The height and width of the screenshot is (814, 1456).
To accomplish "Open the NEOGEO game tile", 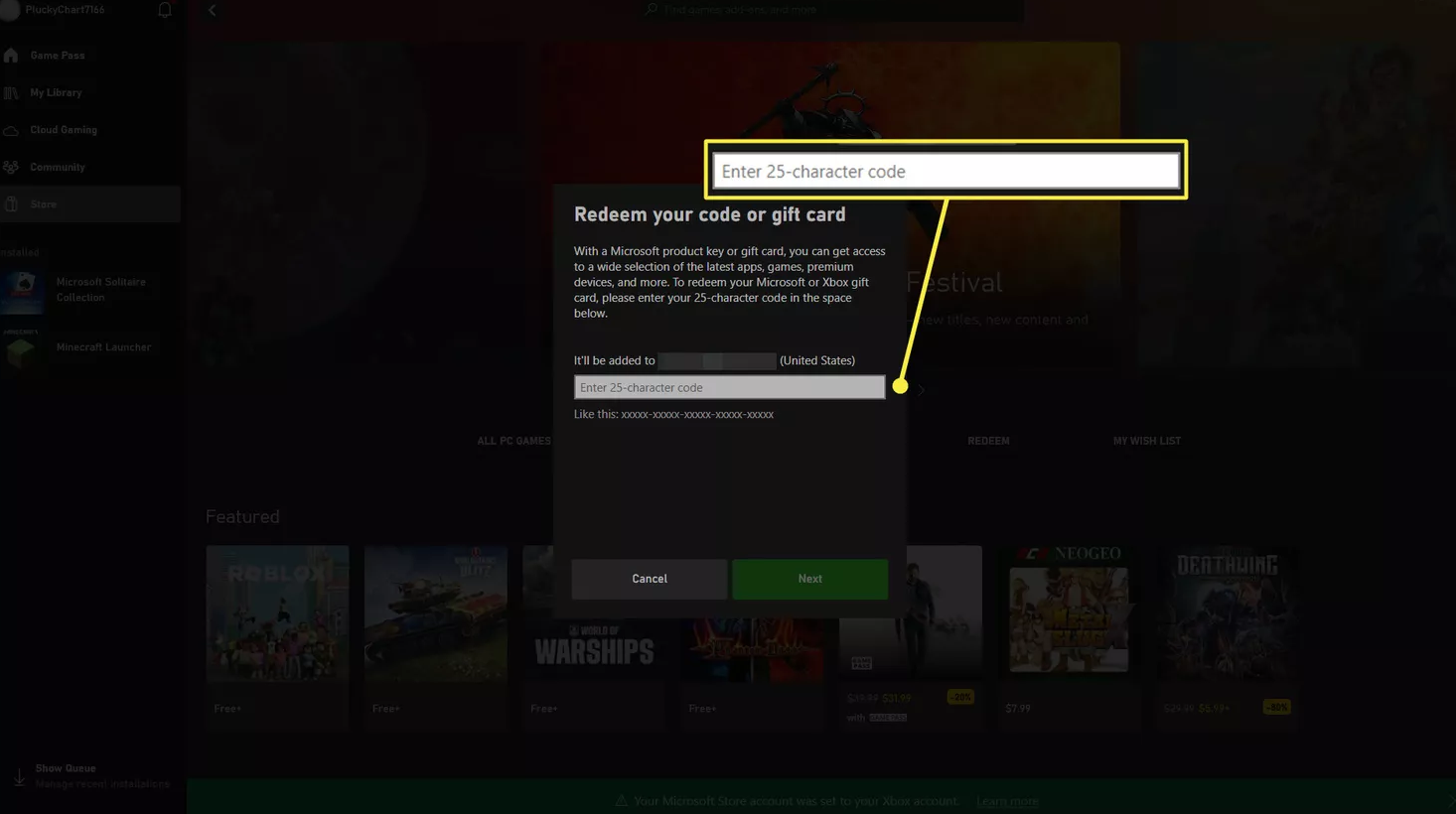I will point(1069,637).
